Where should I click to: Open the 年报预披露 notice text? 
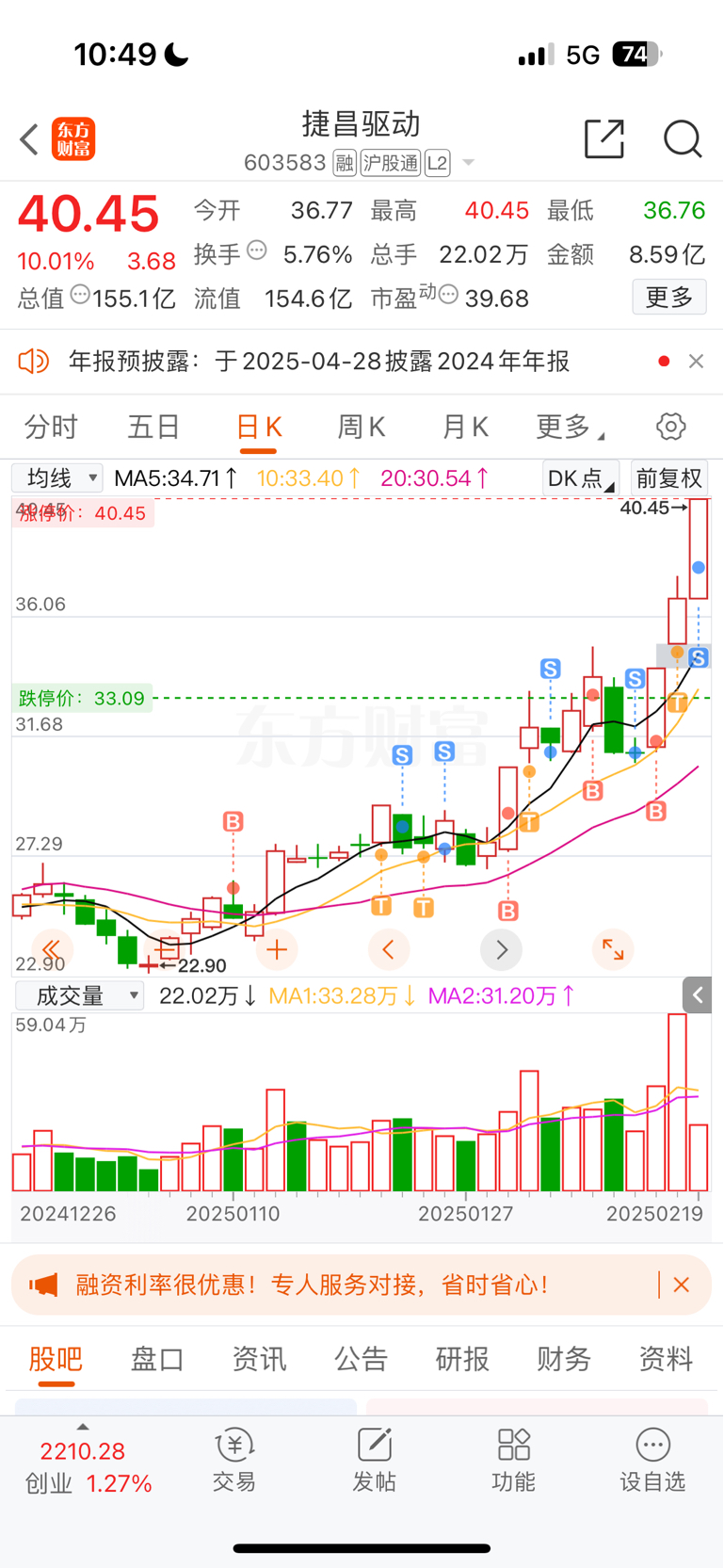[318, 362]
